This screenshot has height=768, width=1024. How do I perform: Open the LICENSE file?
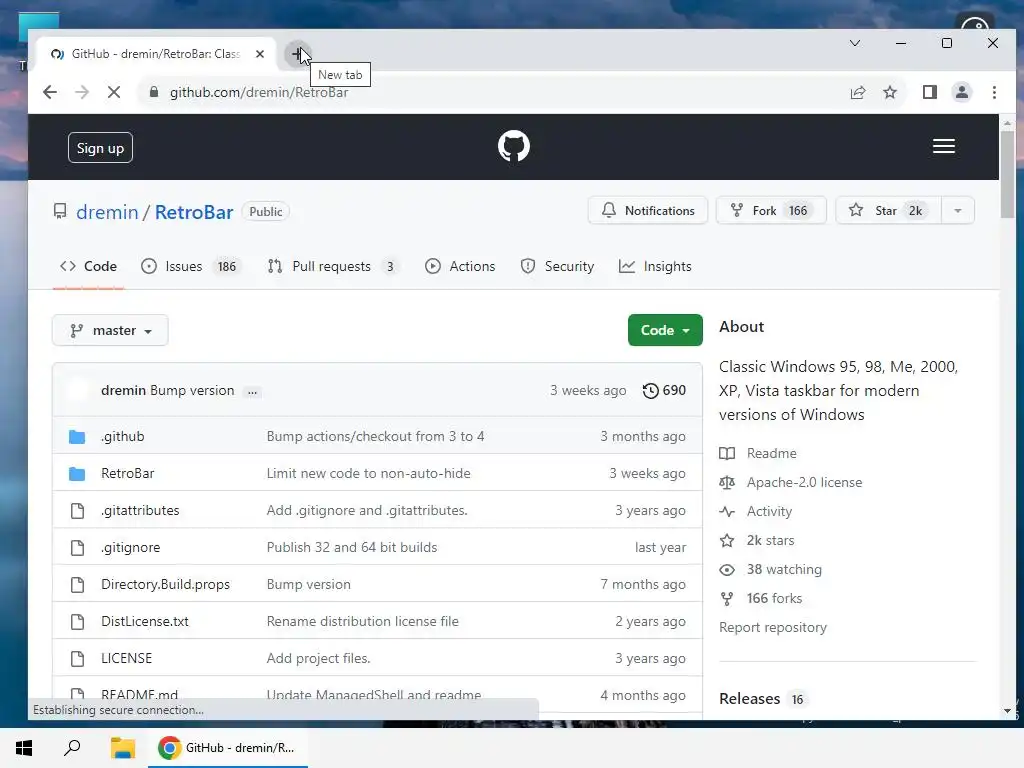click(127, 658)
